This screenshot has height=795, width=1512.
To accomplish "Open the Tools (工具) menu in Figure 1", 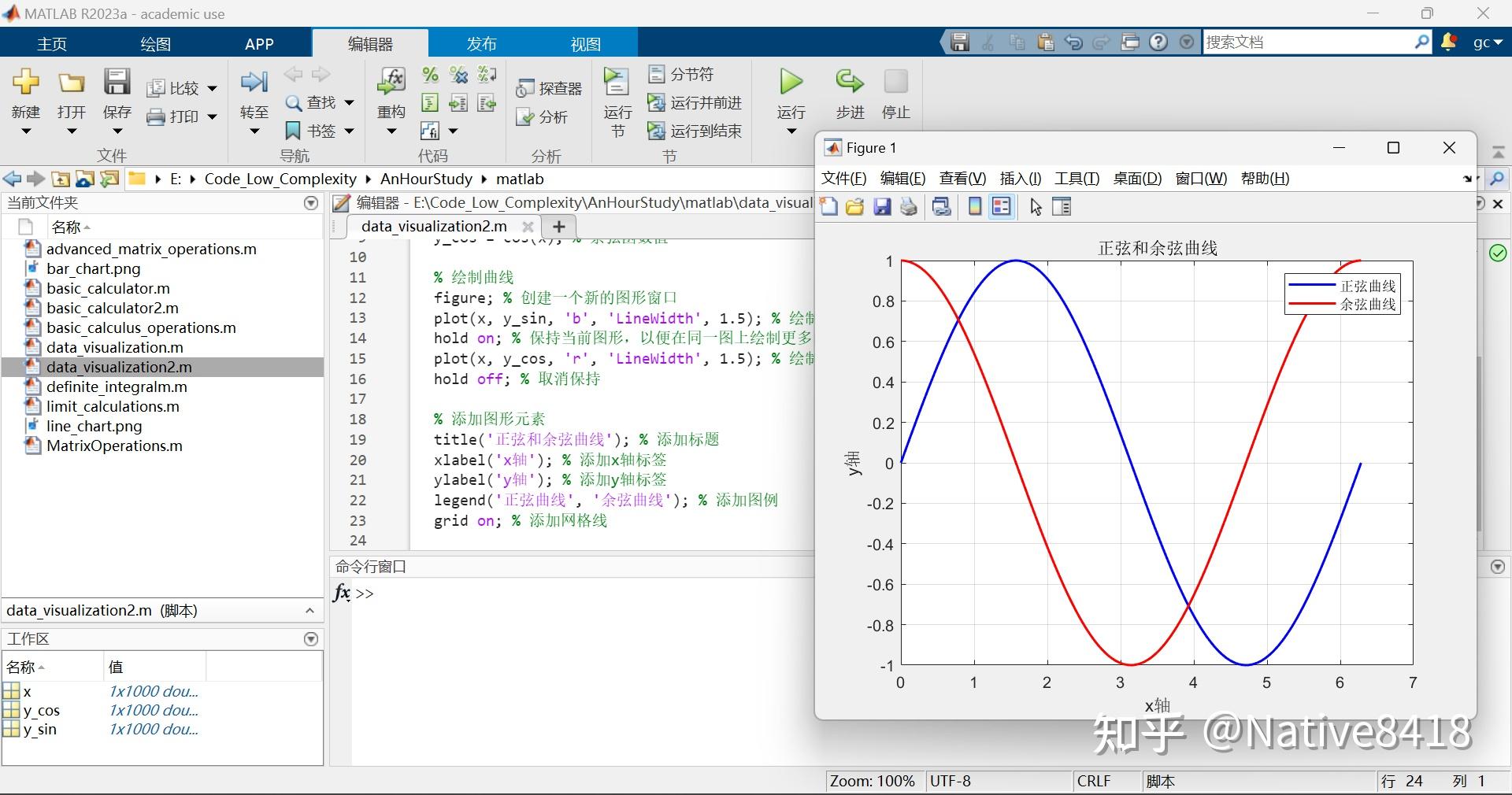I will pos(1077,179).
